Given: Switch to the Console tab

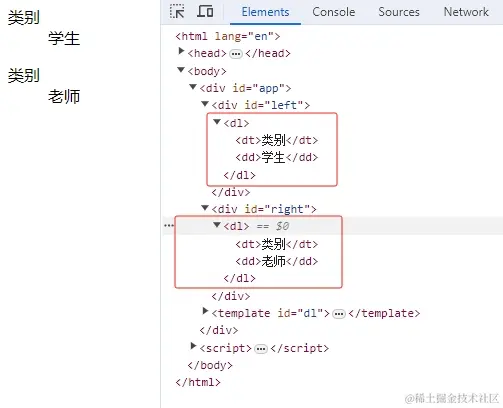Looking at the screenshot, I should point(334,12).
